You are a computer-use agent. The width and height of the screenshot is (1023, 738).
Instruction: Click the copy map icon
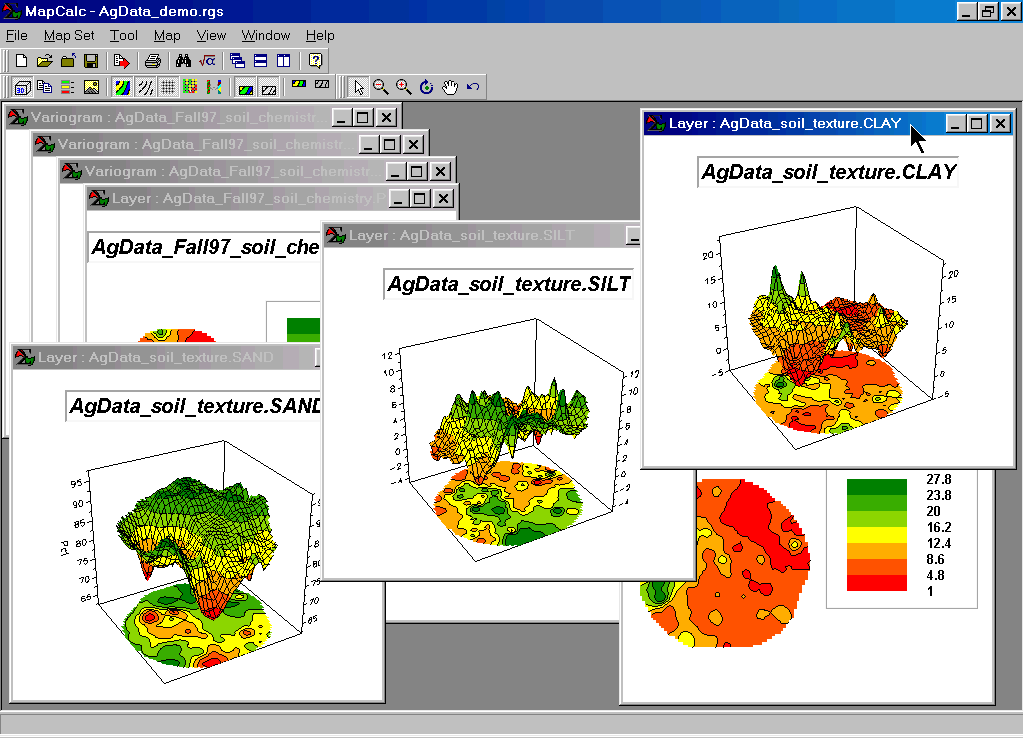pyautogui.click(x=44, y=87)
